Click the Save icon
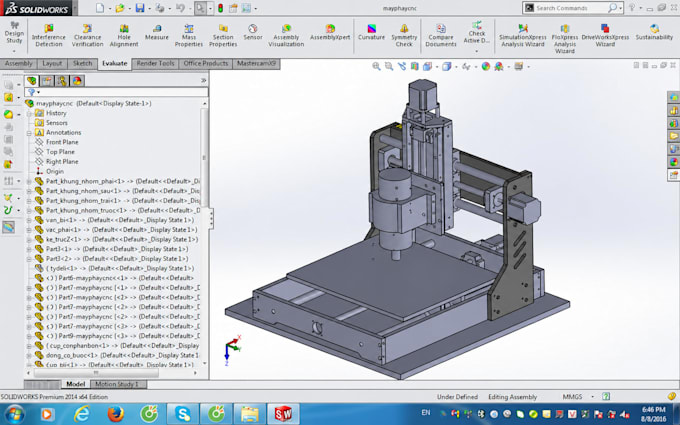680x425 pixels. click(140, 8)
